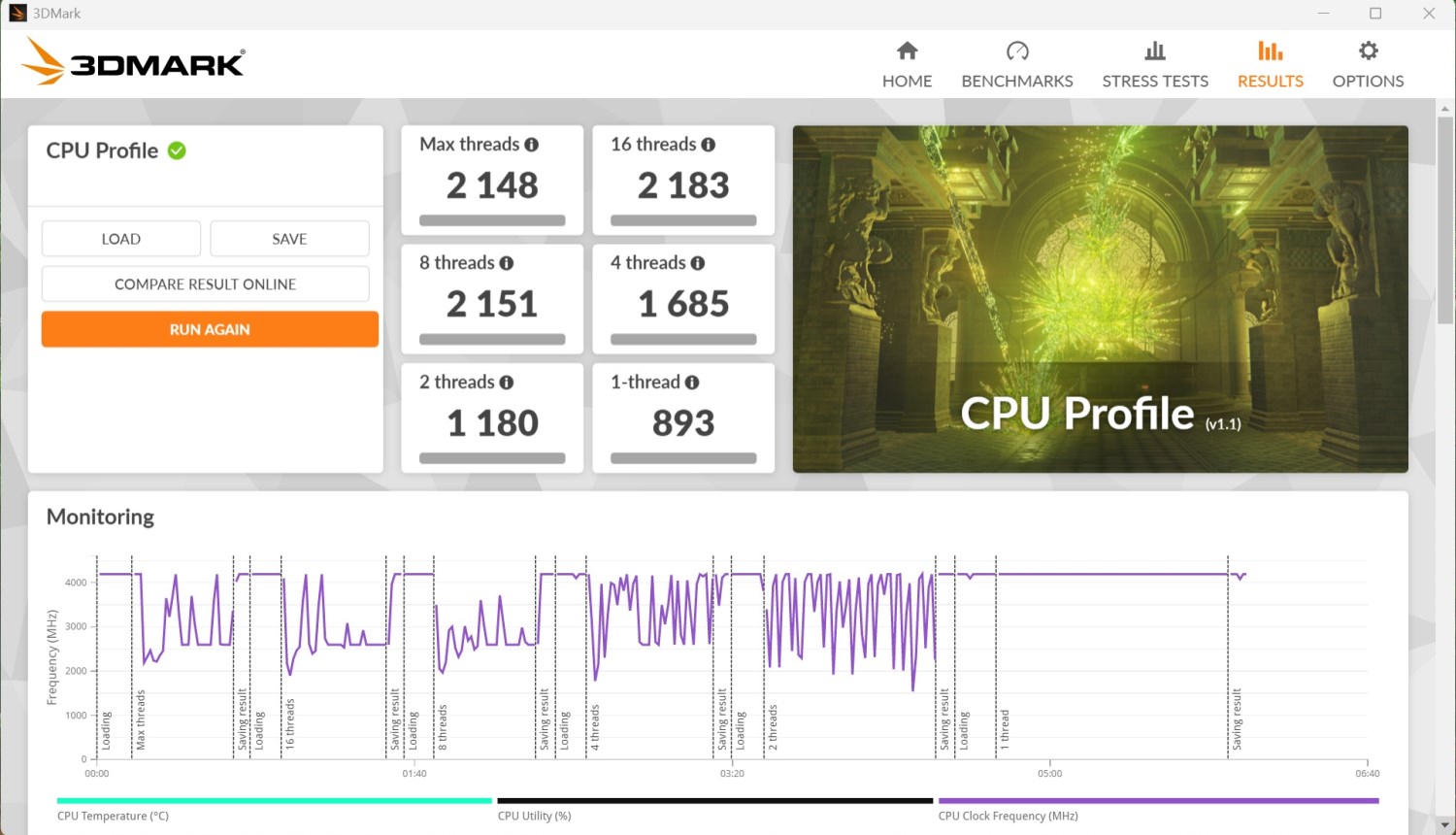
Task: Toggle the CPU Temperature legend line
Action: 275,801
